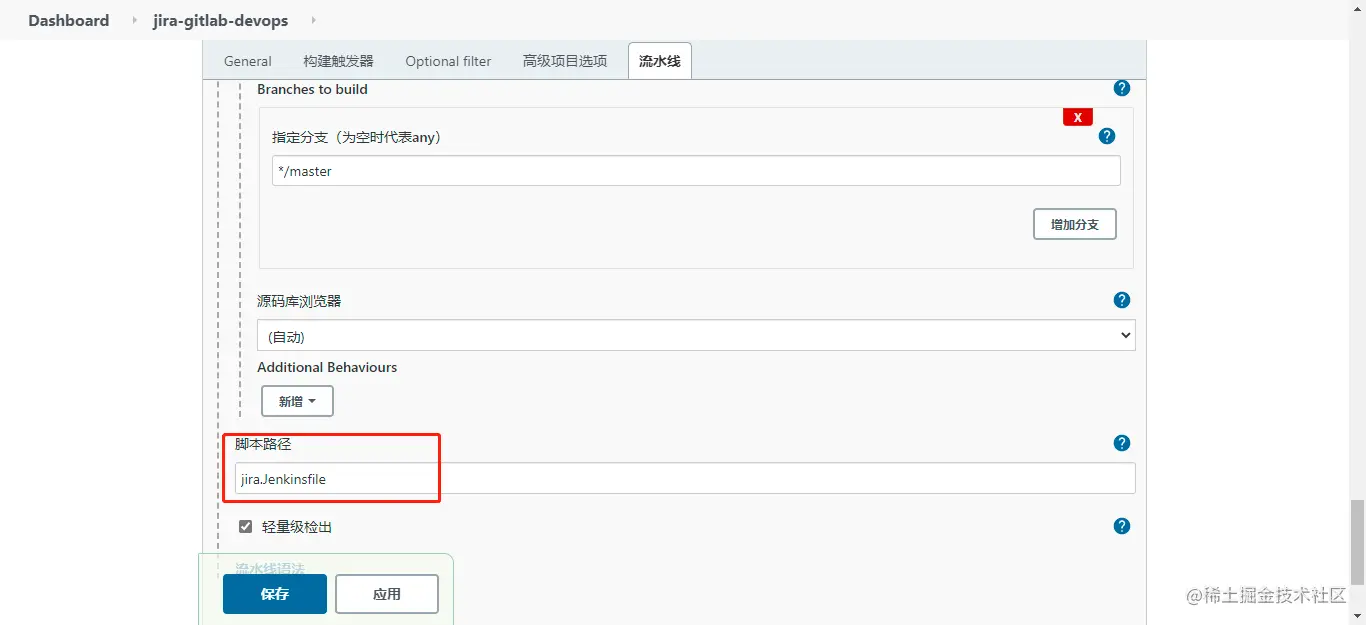The image size is (1366, 625).
Task: Switch to Optional filter tab
Action: click(448, 61)
